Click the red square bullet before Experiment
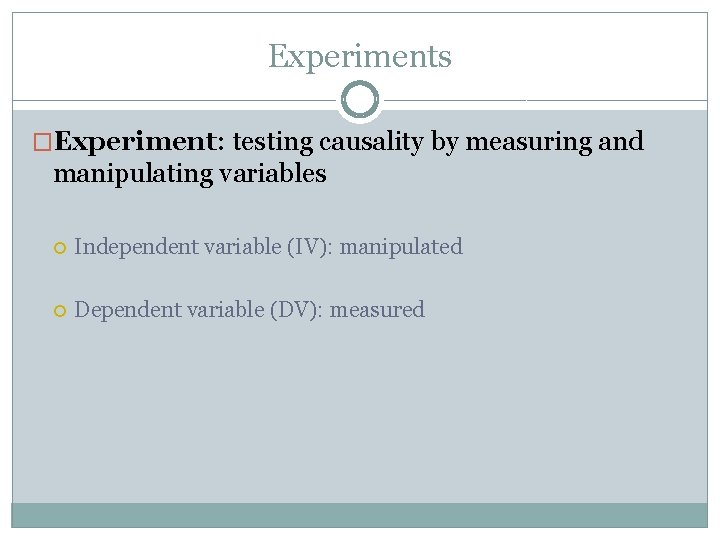Image resolution: width=720 pixels, height=540 pixels. coord(42,142)
